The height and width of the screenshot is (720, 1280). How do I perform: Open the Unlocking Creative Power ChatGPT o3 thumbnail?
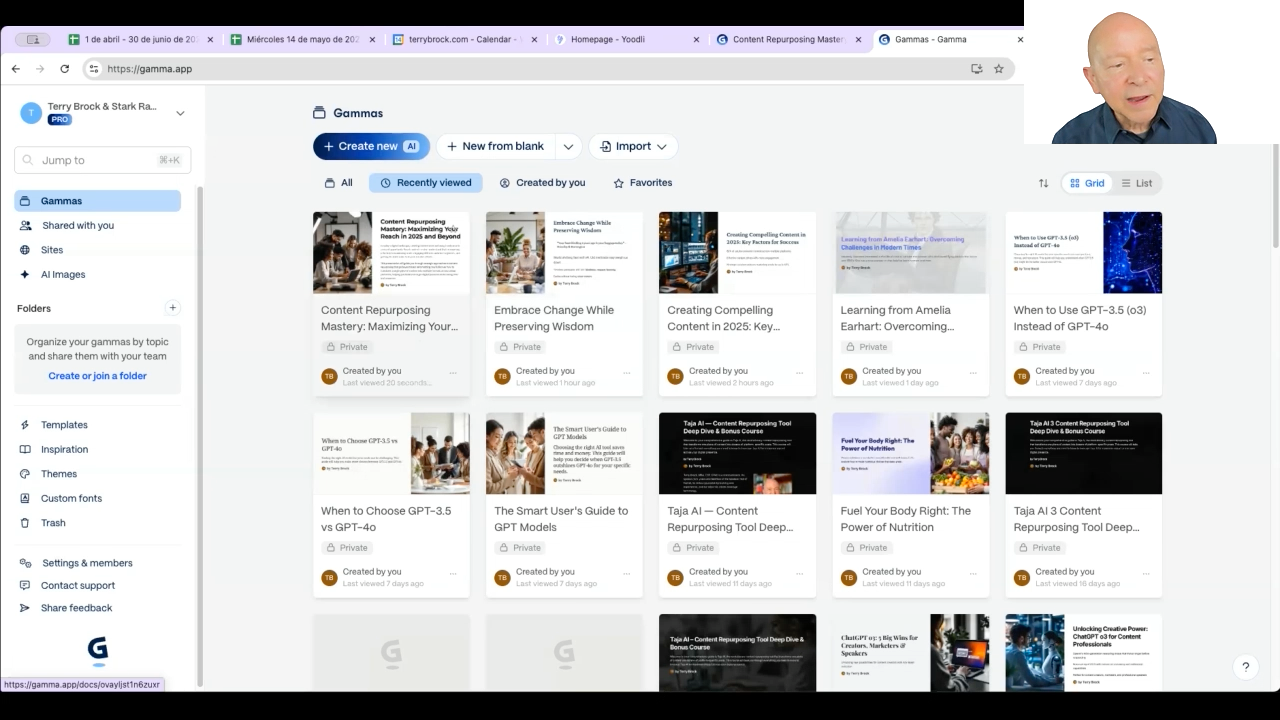point(1084,652)
